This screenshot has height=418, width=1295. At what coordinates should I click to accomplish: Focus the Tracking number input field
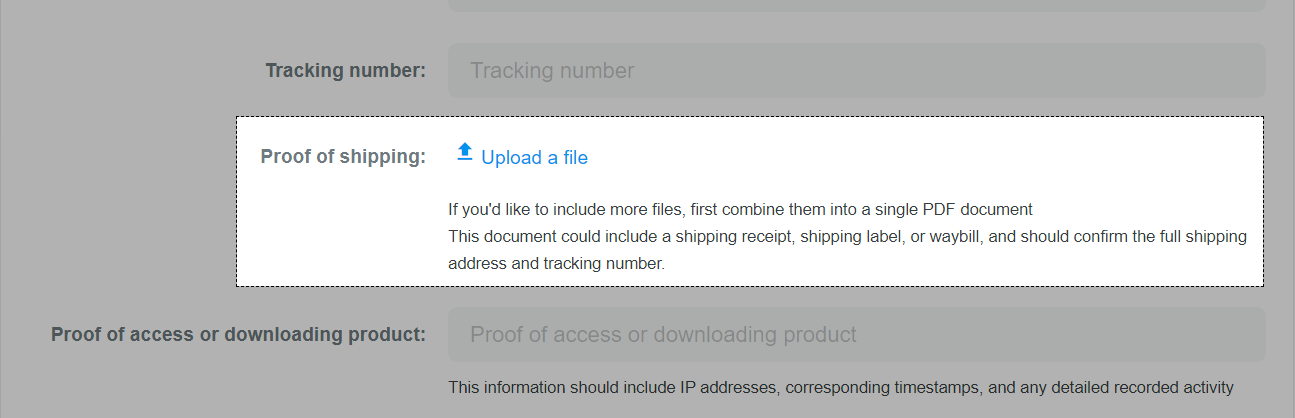pos(856,71)
